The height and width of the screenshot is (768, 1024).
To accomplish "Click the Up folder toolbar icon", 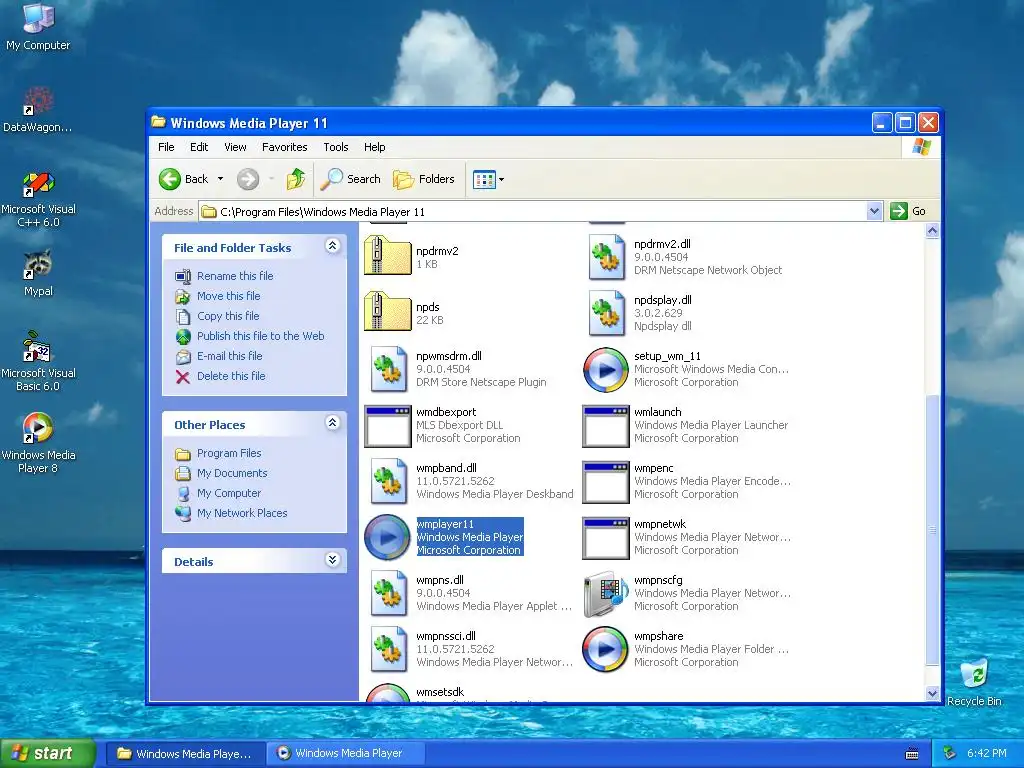I will tap(296, 179).
